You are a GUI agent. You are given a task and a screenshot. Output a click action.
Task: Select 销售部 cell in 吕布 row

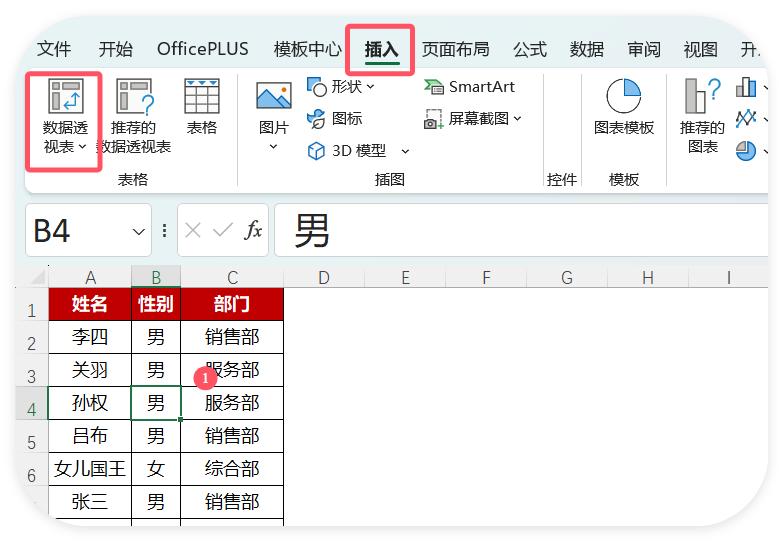pos(232,436)
